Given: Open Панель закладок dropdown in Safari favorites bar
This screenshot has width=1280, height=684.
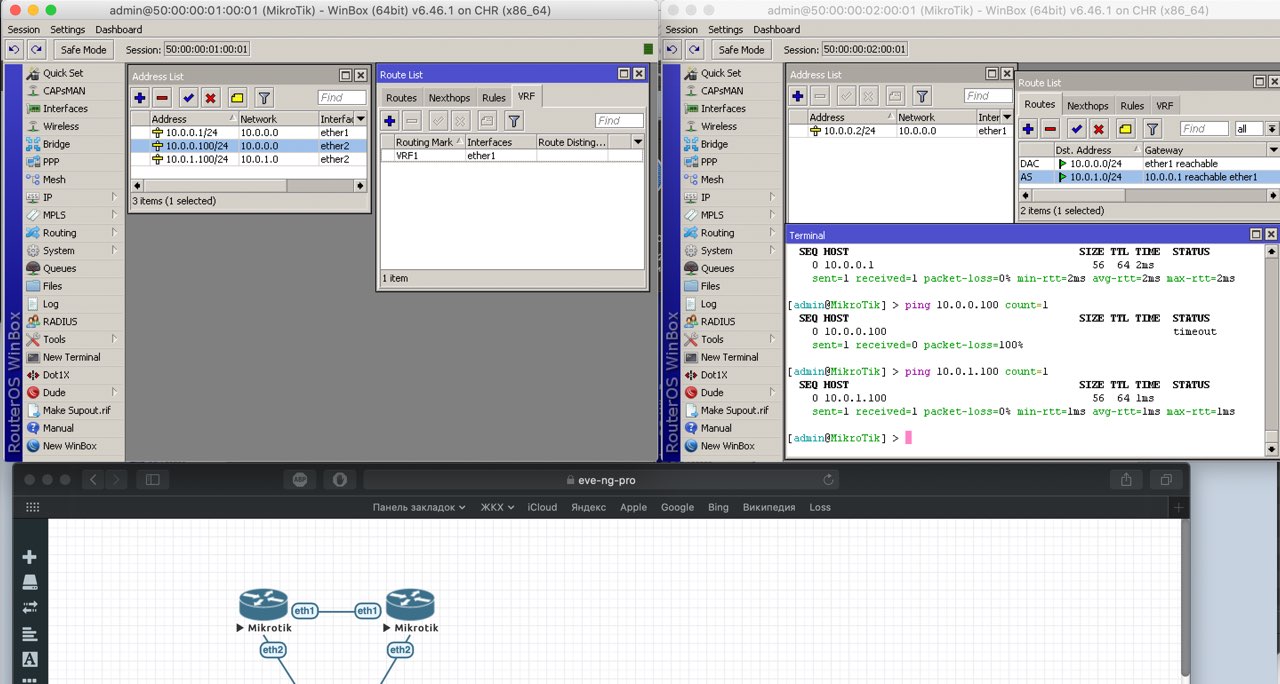Looking at the screenshot, I should pos(419,507).
